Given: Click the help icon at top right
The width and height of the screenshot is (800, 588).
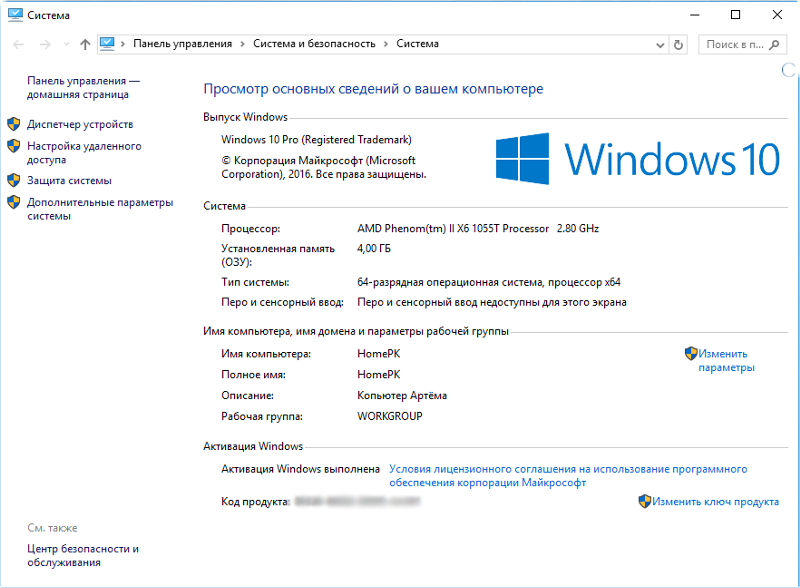Looking at the screenshot, I should [789, 70].
